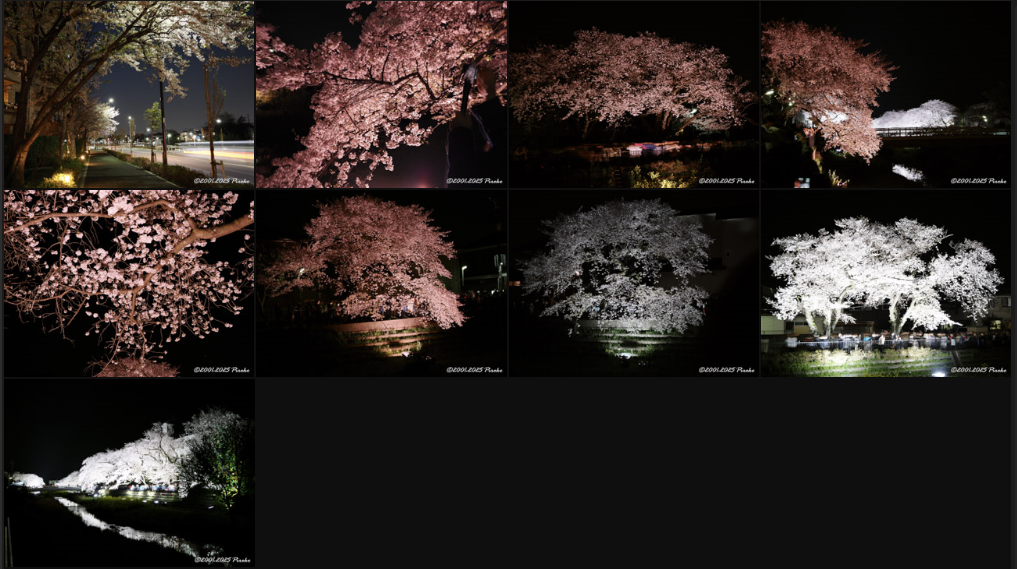Click the watermark on the distant bridge photo
Viewport: 1017px width, 569px height.
point(979,181)
